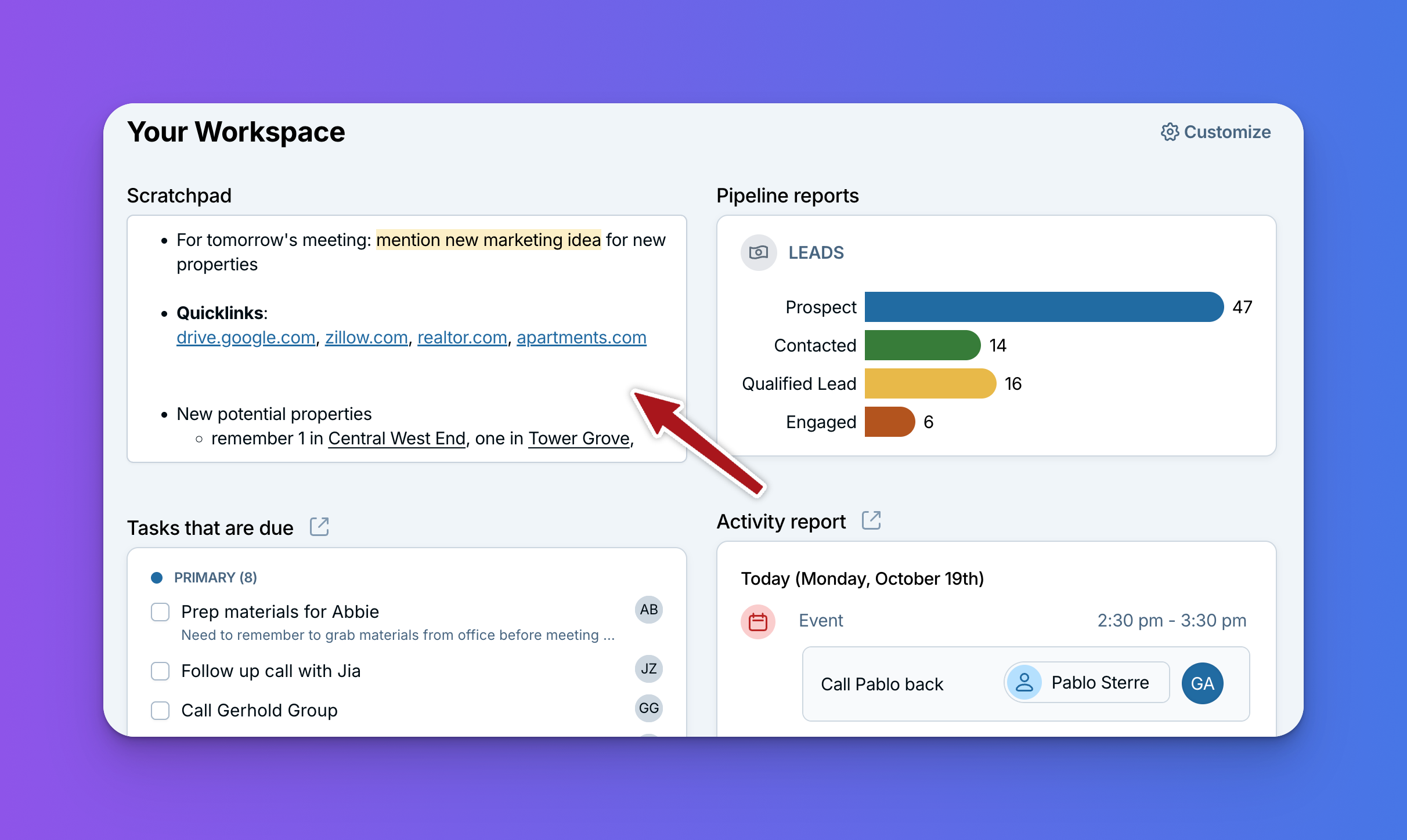The height and width of the screenshot is (840, 1407).
Task: Open the zillow.com quicklink
Action: (366, 337)
